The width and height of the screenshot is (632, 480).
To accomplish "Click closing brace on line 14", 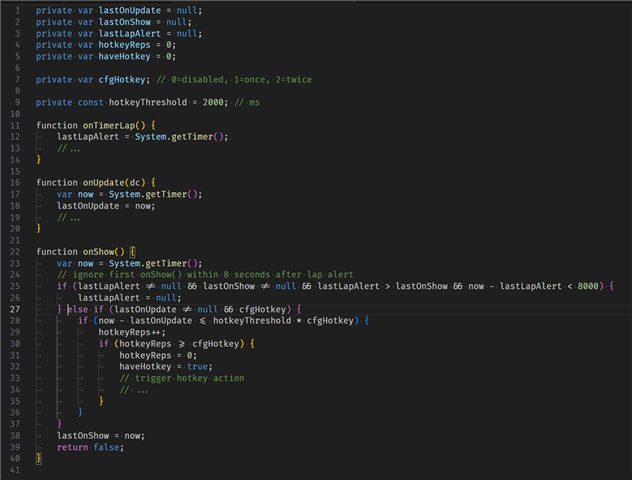I will point(39,160).
